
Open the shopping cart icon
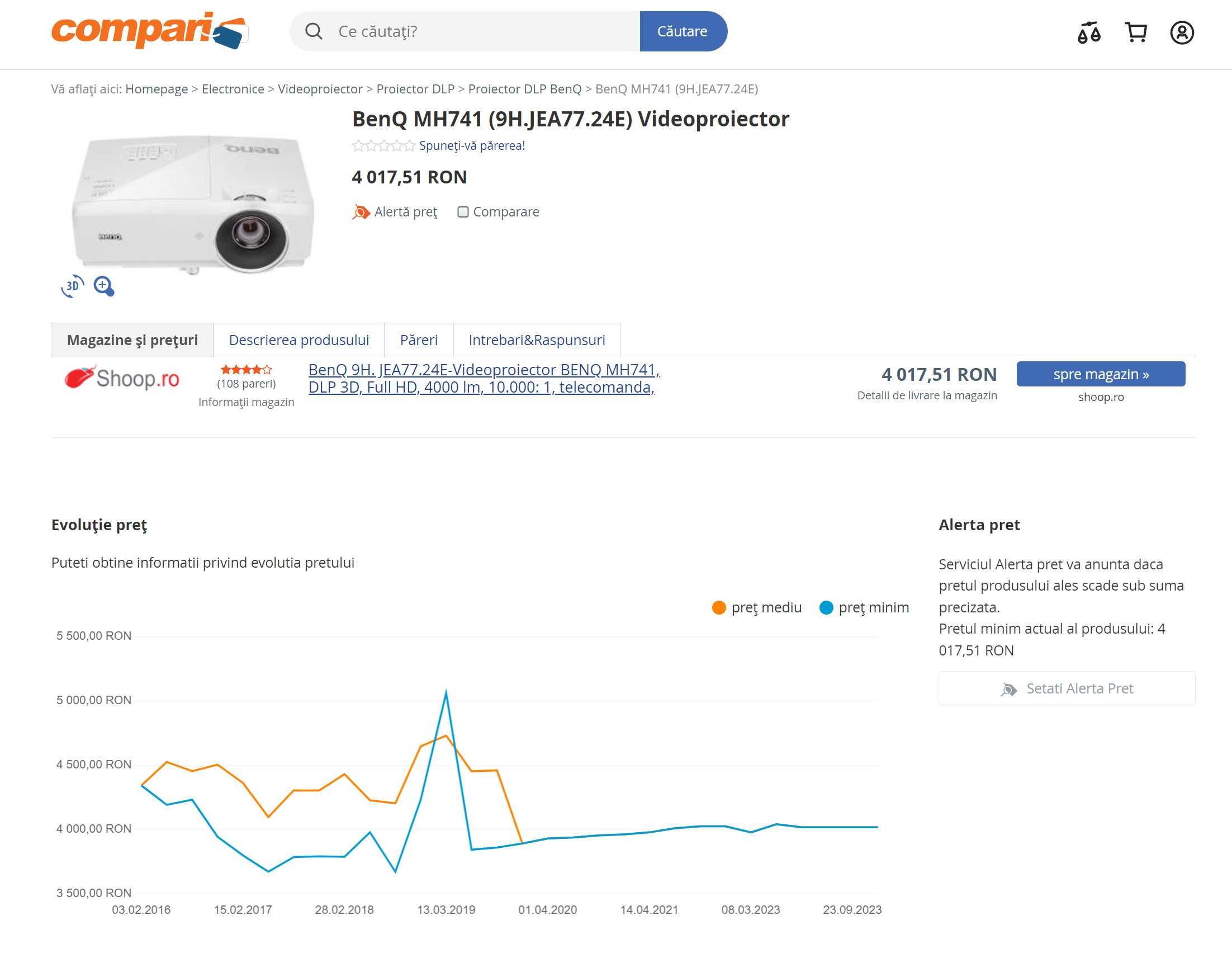click(x=1135, y=32)
